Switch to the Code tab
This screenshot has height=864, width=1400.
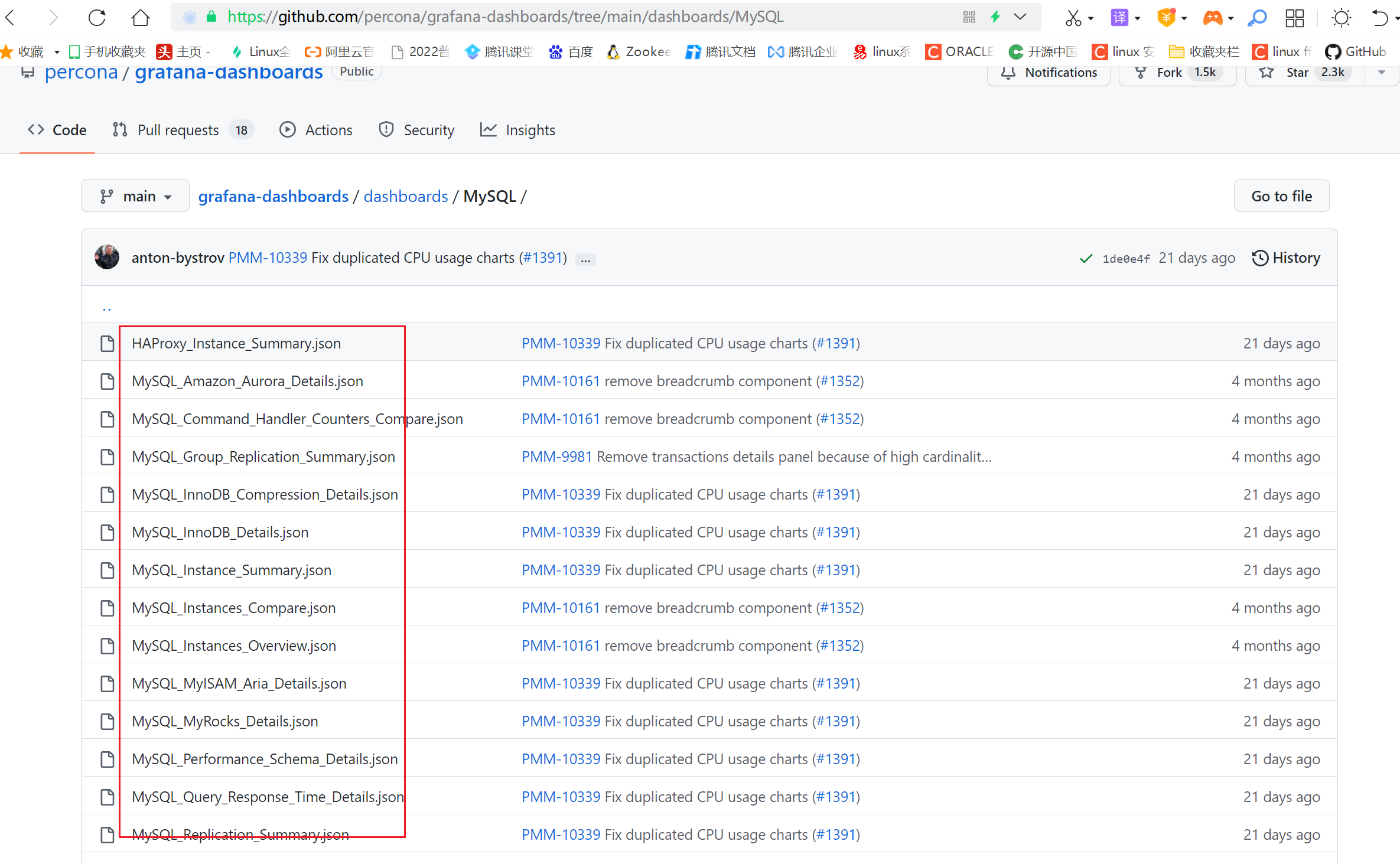pyautogui.click(x=57, y=130)
